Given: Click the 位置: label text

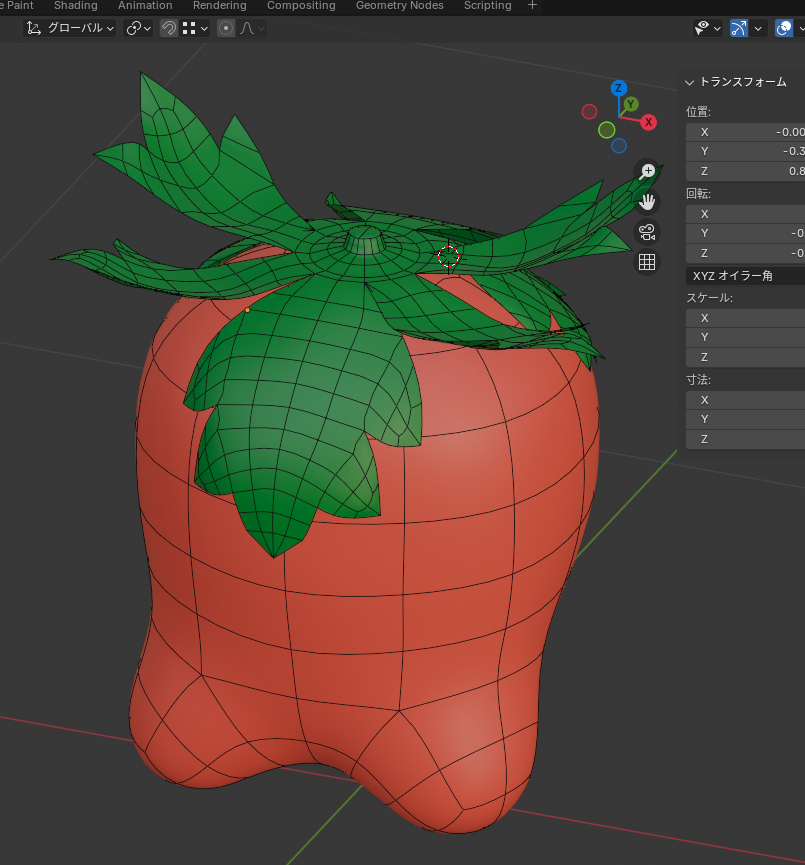Looking at the screenshot, I should point(699,112).
